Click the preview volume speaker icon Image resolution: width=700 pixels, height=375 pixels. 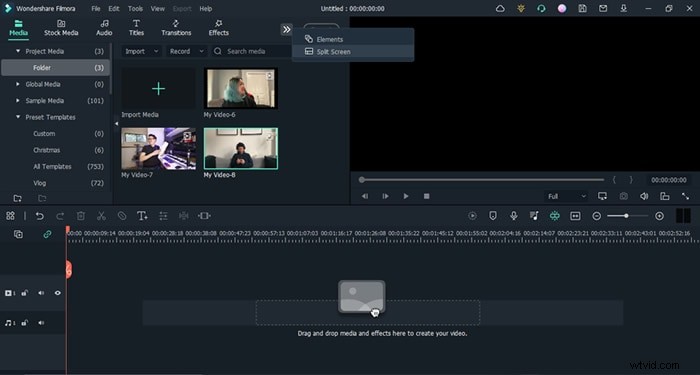pos(644,196)
